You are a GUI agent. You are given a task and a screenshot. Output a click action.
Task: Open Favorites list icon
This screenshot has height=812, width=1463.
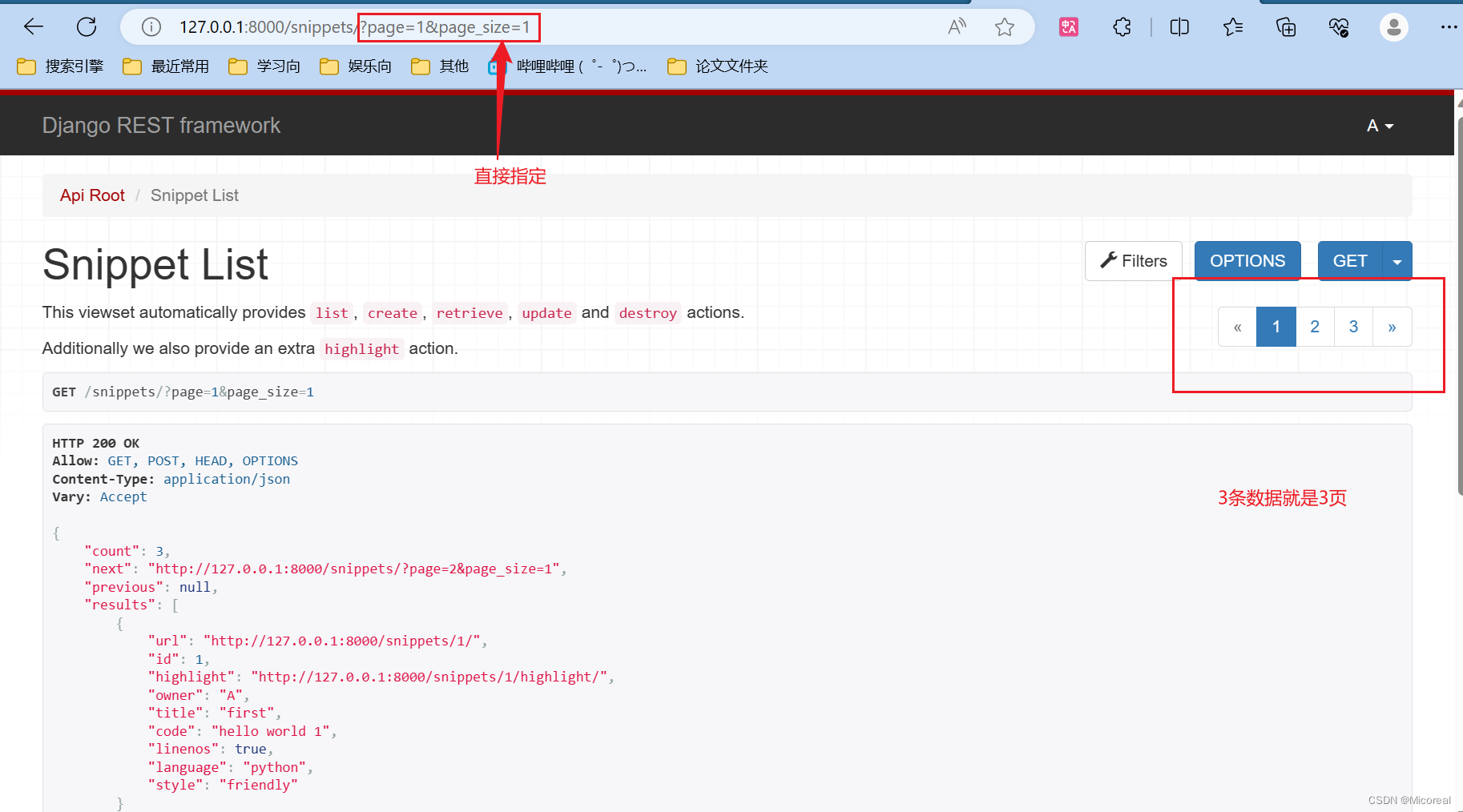click(x=1233, y=27)
